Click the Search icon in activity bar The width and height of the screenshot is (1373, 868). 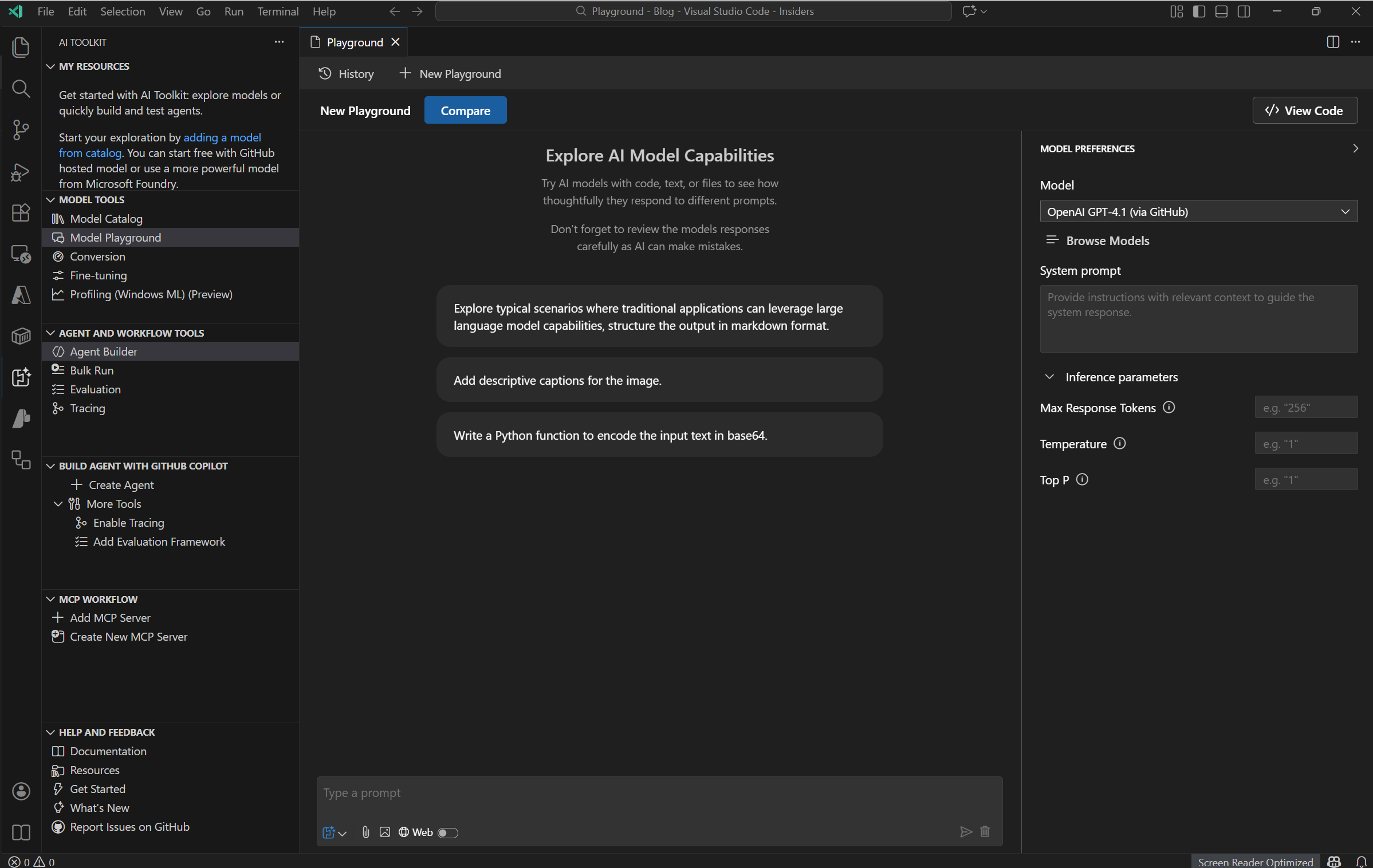(x=21, y=89)
